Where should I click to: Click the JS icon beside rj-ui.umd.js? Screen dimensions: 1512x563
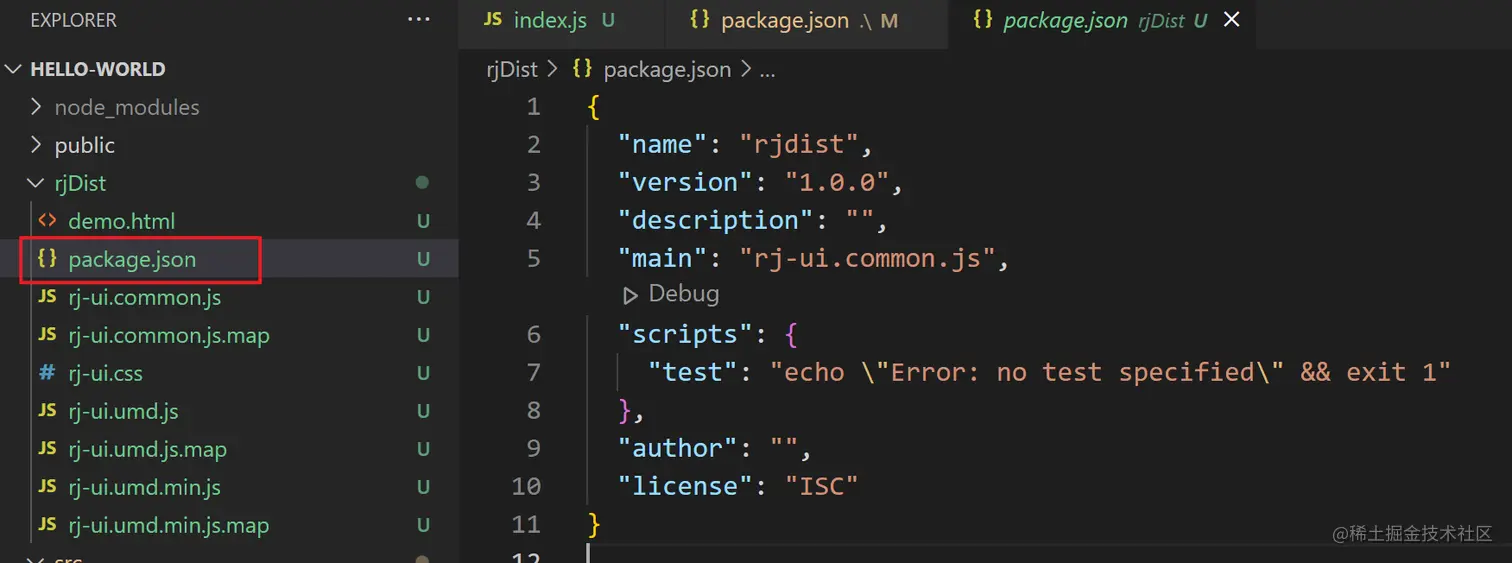[47, 410]
